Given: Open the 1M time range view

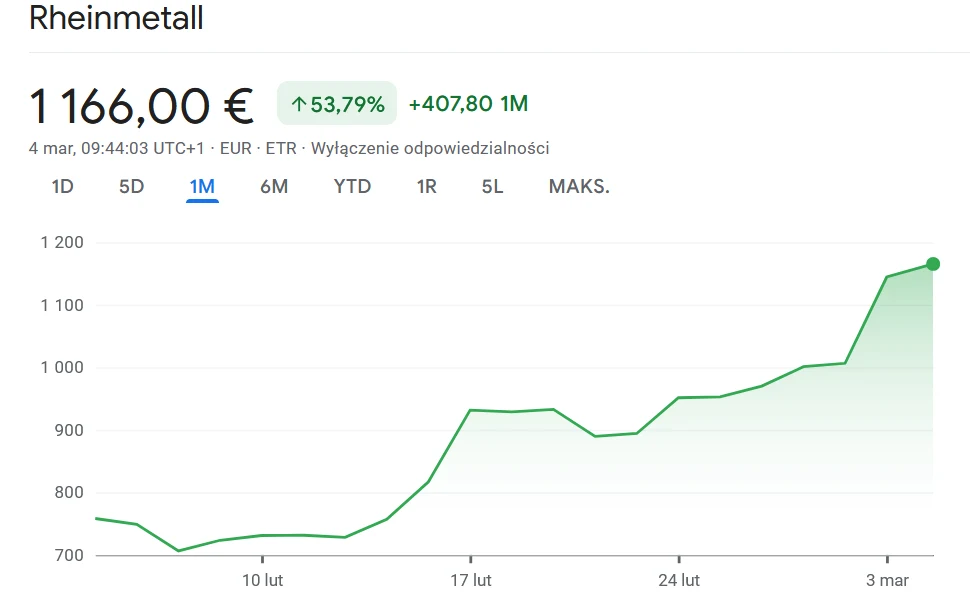Looking at the screenshot, I should pyautogui.click(x=201, y=186).
